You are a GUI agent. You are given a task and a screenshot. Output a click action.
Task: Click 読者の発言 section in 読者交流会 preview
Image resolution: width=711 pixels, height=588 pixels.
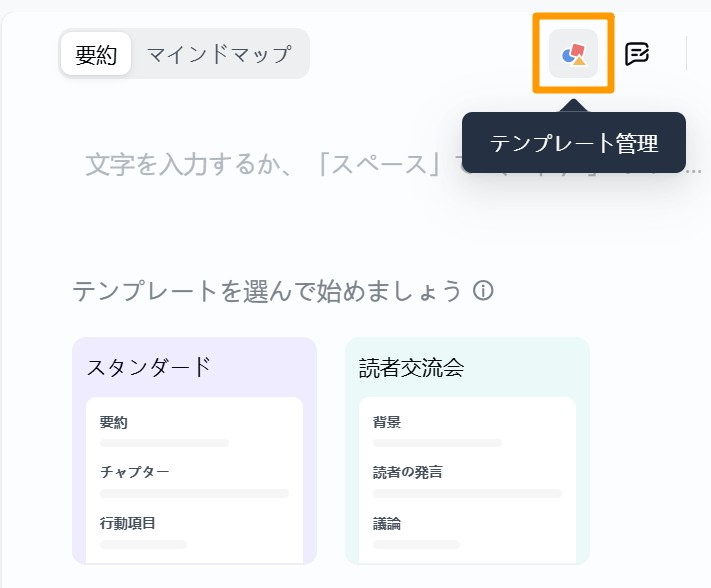pos(407,472)
